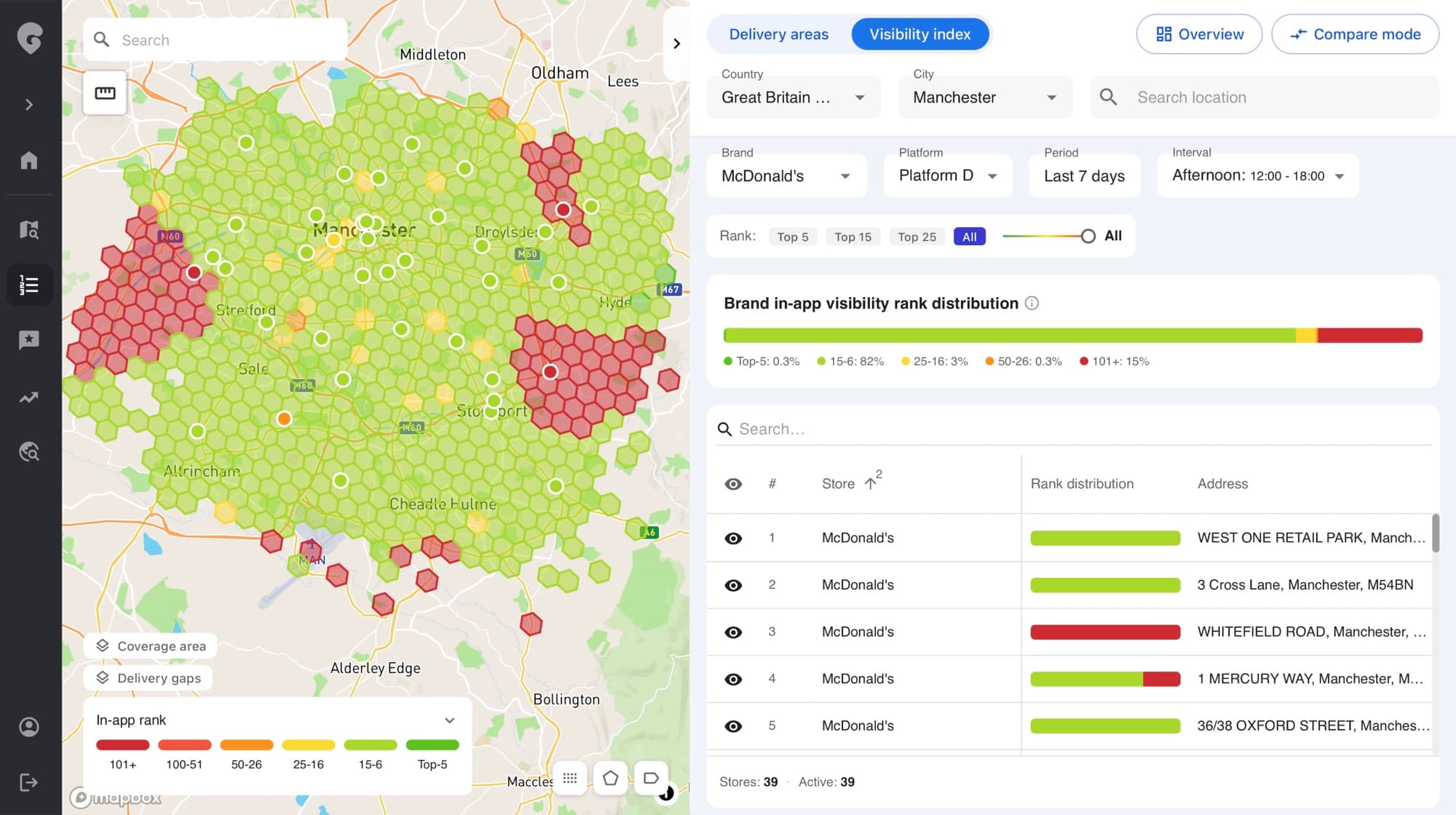Click the Rank distribution column header
Viewport: 1456px width, 815px height.
pos(1082,484)
